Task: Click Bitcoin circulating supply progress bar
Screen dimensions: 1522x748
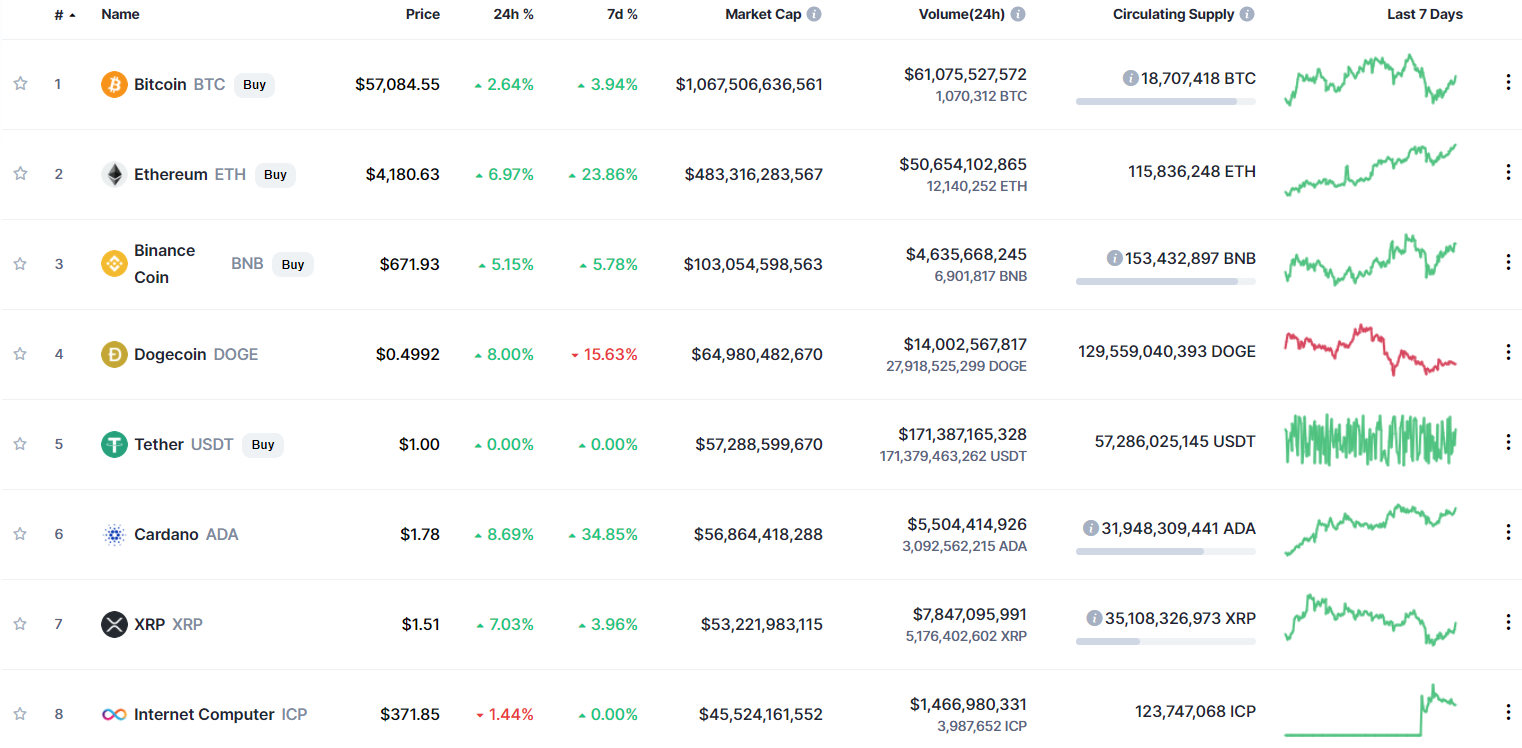Action: 1165,101
